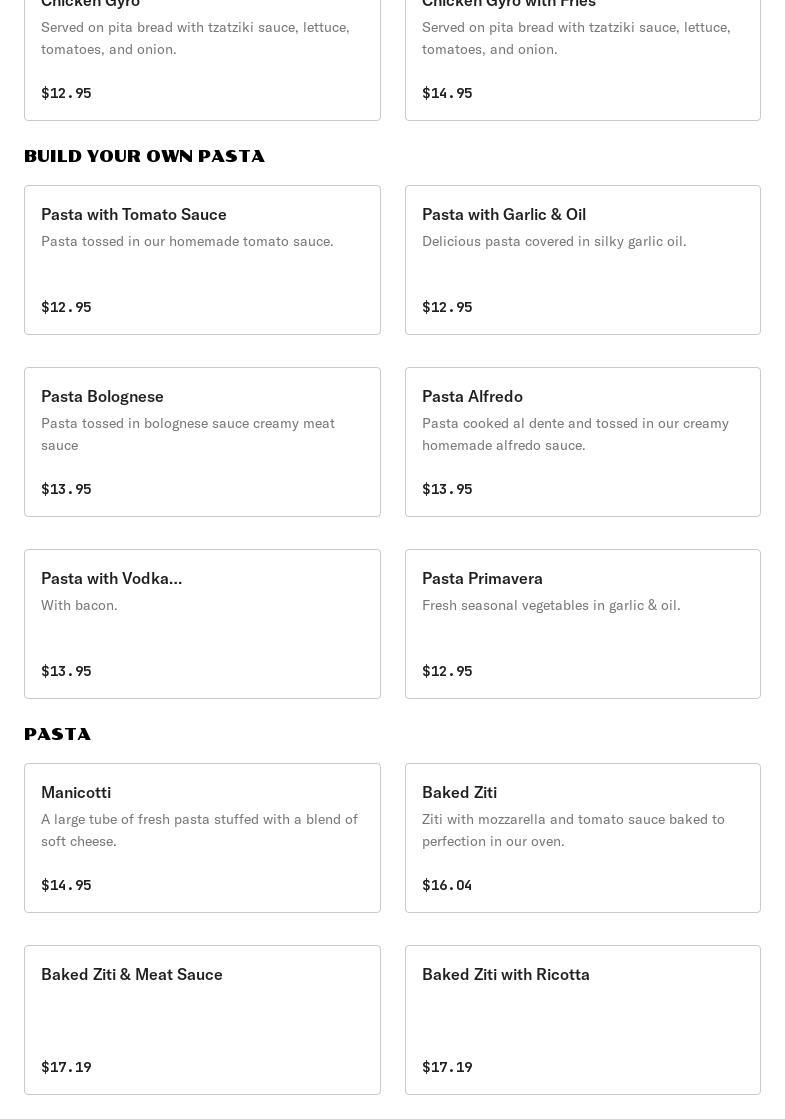Select the Pasta with Garlic & Oil card

pyautogui.click(x=582, y=259)
